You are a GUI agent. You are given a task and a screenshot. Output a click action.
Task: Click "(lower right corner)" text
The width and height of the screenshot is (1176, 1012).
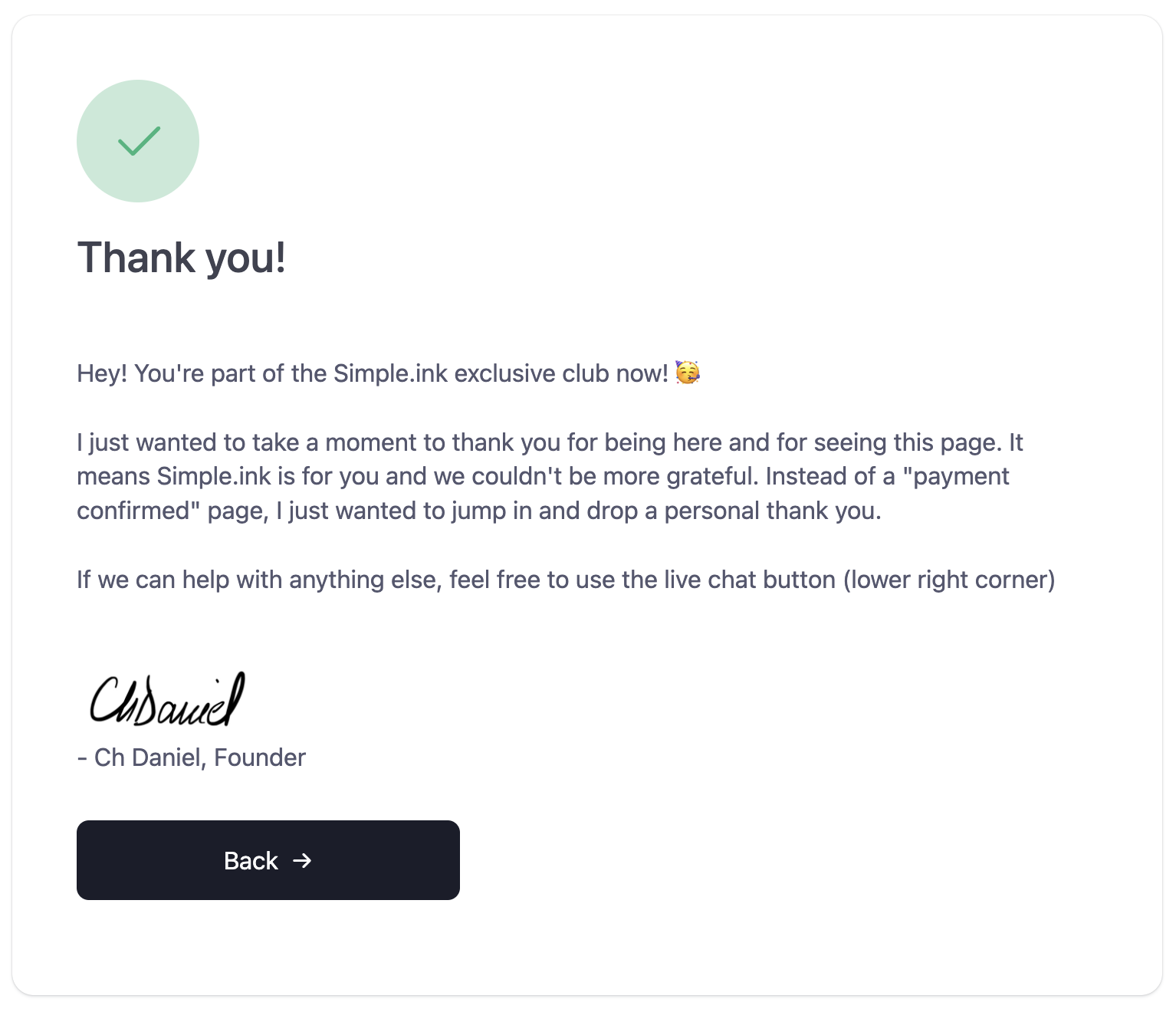click(x=949, y=580)
